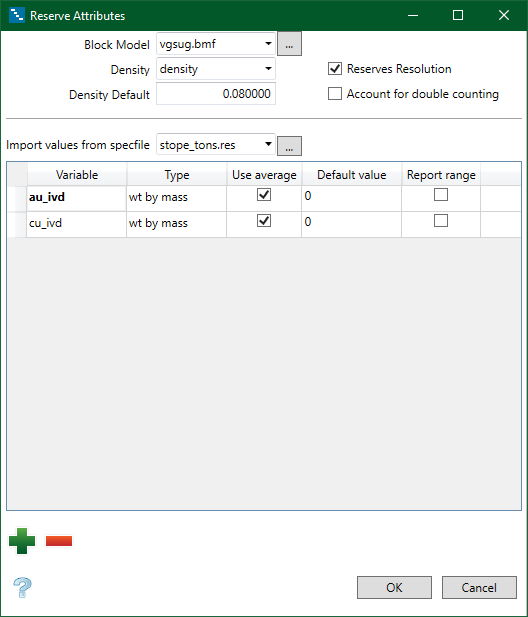The image size is (528, 617).
Task: Confirm with the OK button
Action: tap(394, 587)
